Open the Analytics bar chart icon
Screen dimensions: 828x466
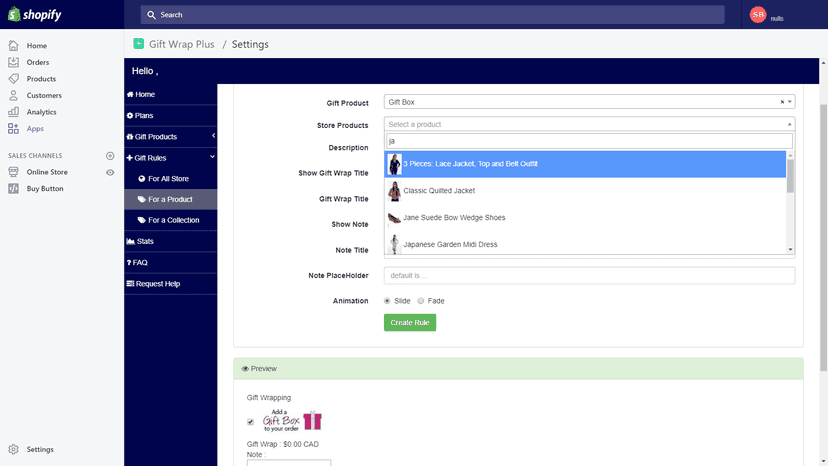[14, 112]
